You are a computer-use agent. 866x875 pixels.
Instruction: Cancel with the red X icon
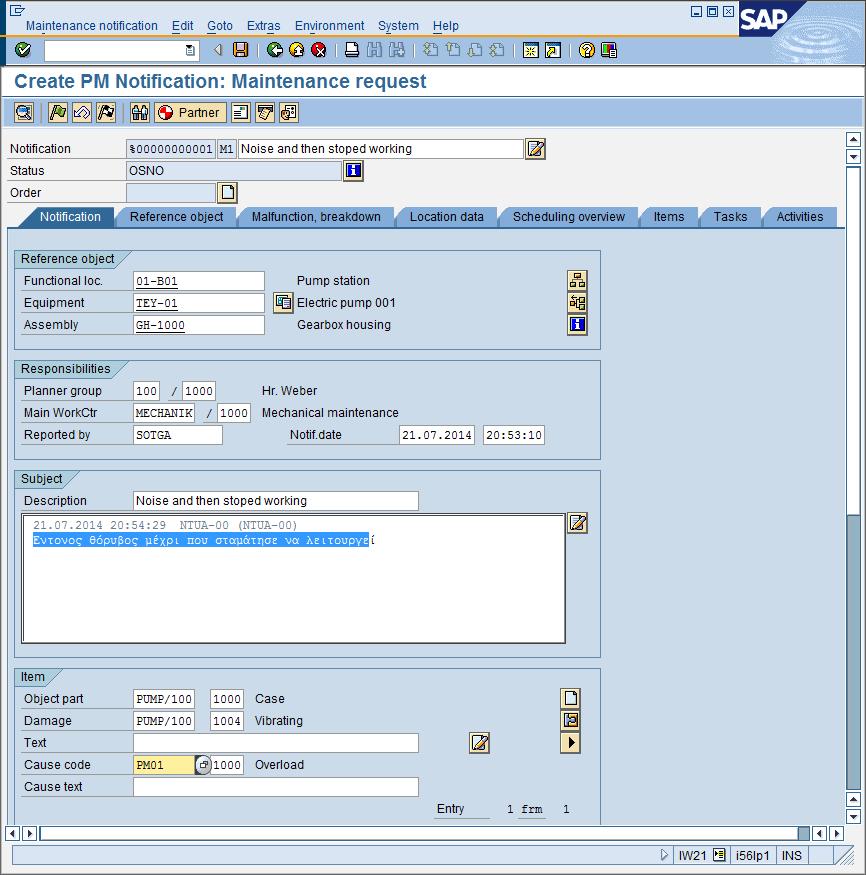[x=319, y=50]
